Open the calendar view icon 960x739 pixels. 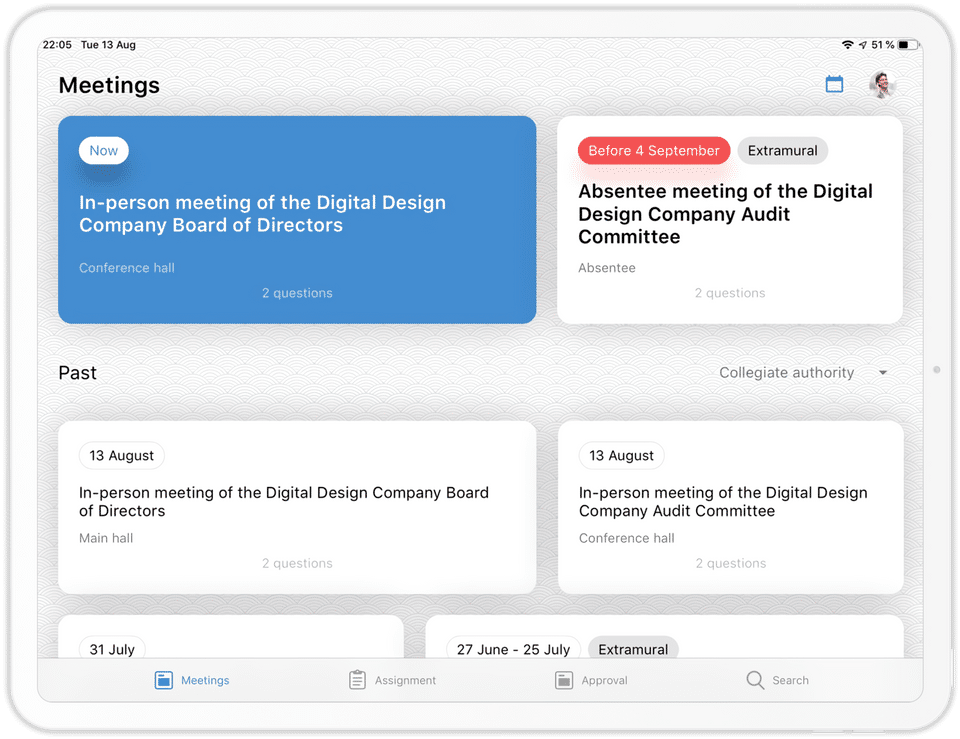(834, 84)
